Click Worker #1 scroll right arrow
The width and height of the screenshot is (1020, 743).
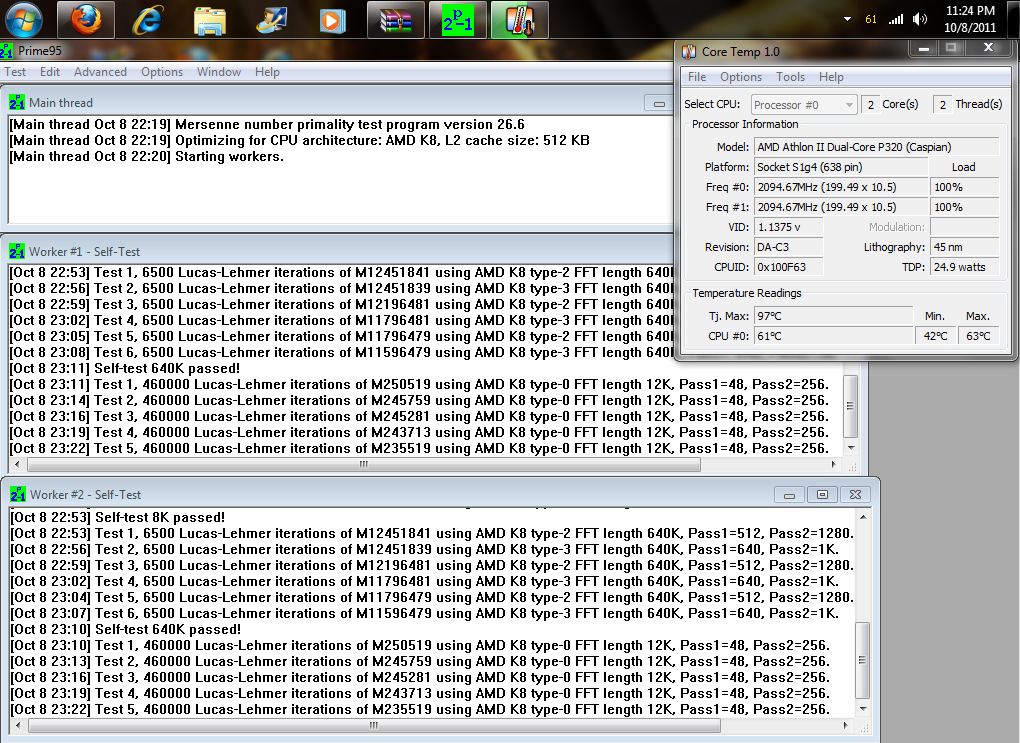(833, 465)
